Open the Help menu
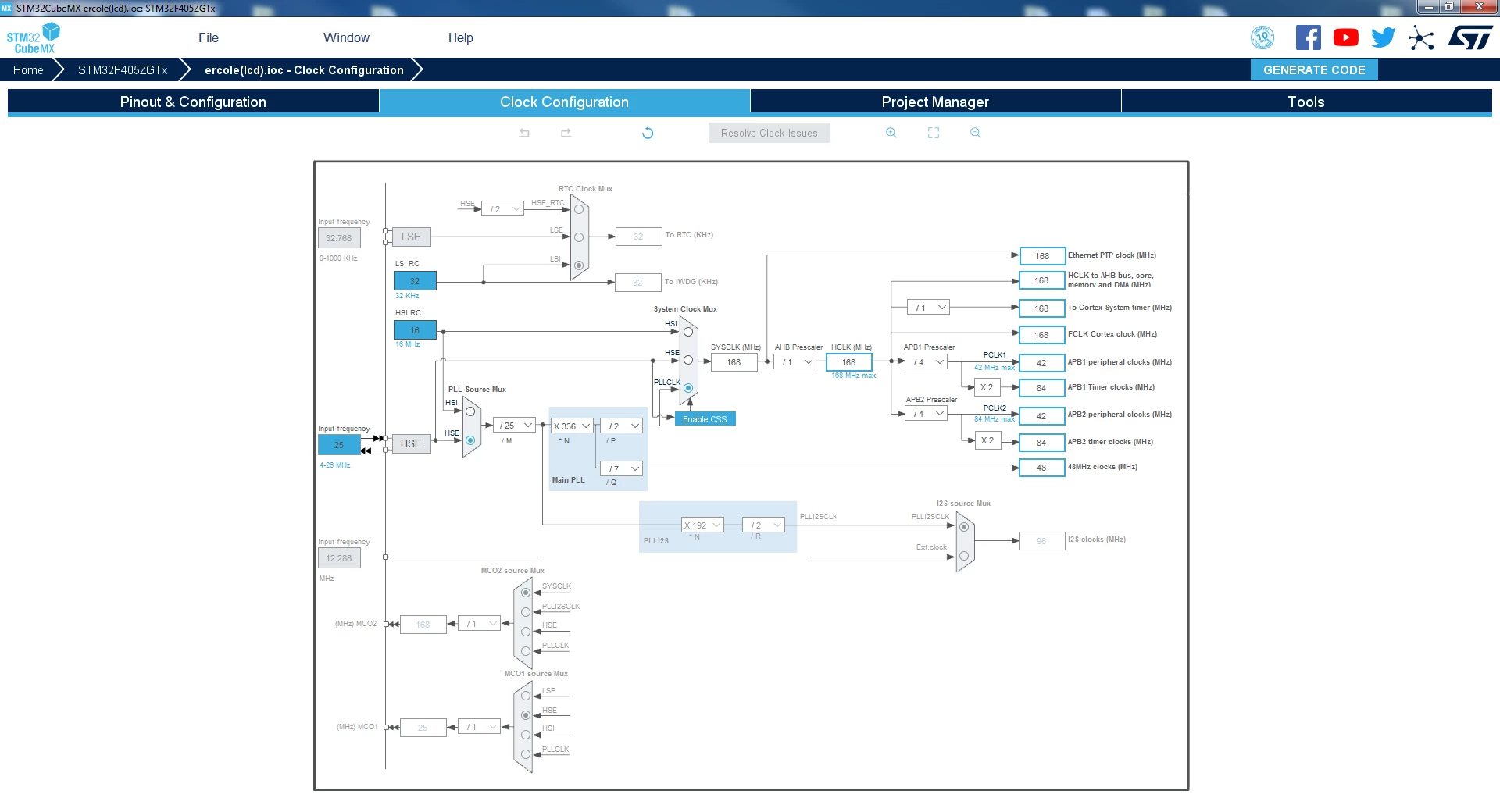 [461, 37]
